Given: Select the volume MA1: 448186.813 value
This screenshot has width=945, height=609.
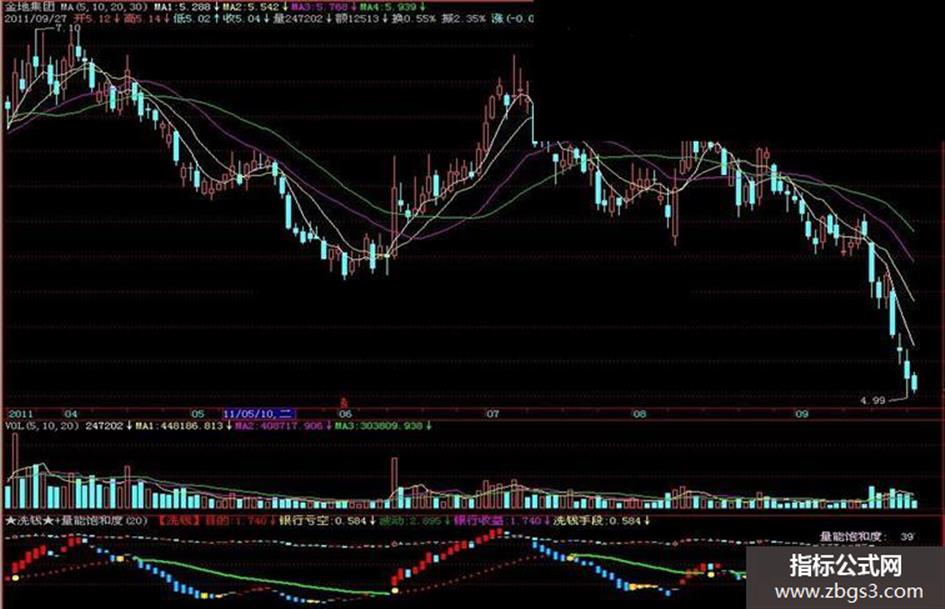Looking at the screenshot, I should coord(179,426).
